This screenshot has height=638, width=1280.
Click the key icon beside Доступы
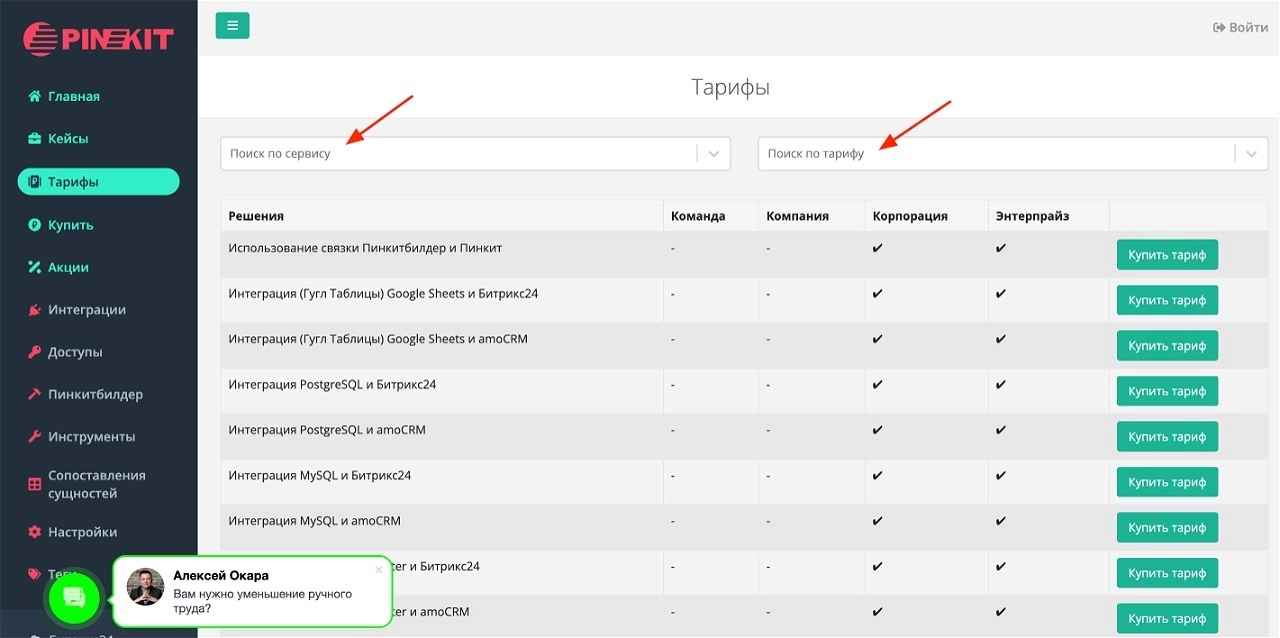coord(35,352)
